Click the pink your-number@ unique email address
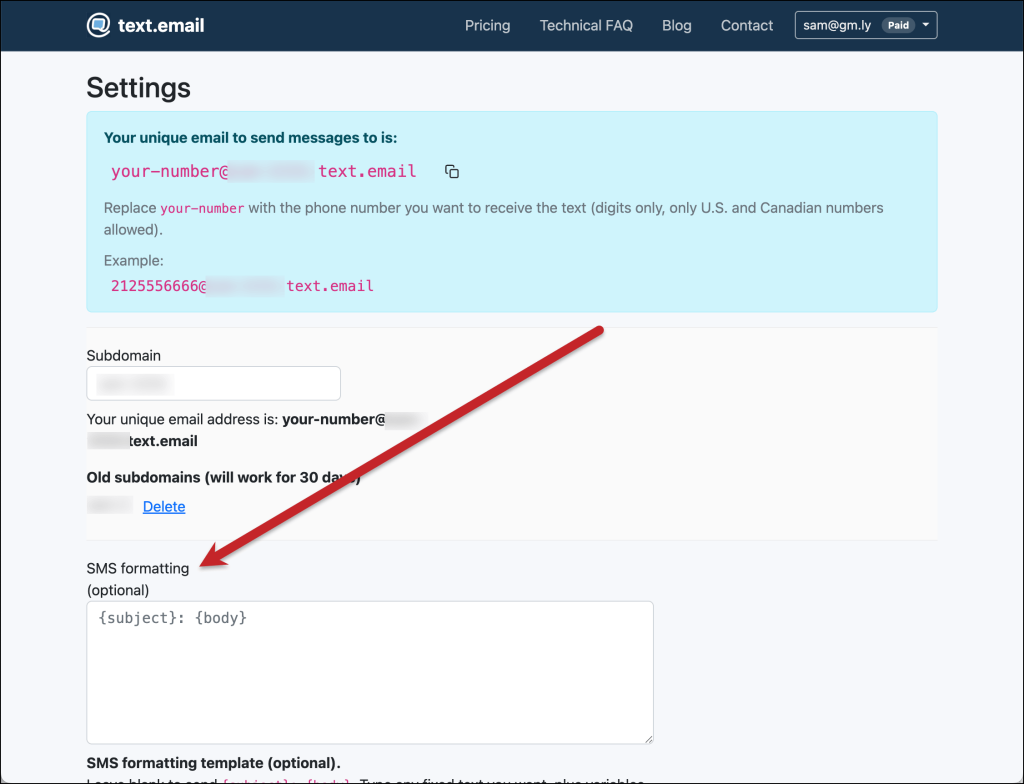The image size is (1024, 784). pos(264,171)
